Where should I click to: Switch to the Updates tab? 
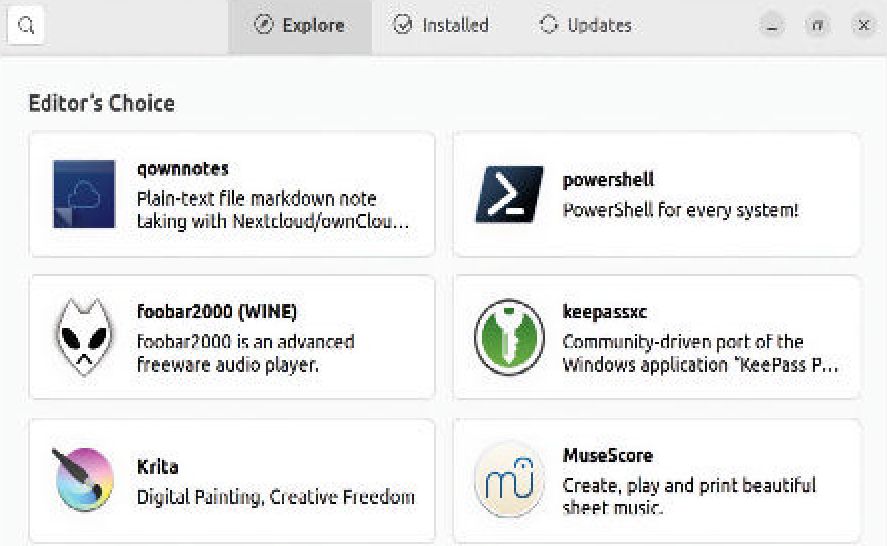(586, 26)
